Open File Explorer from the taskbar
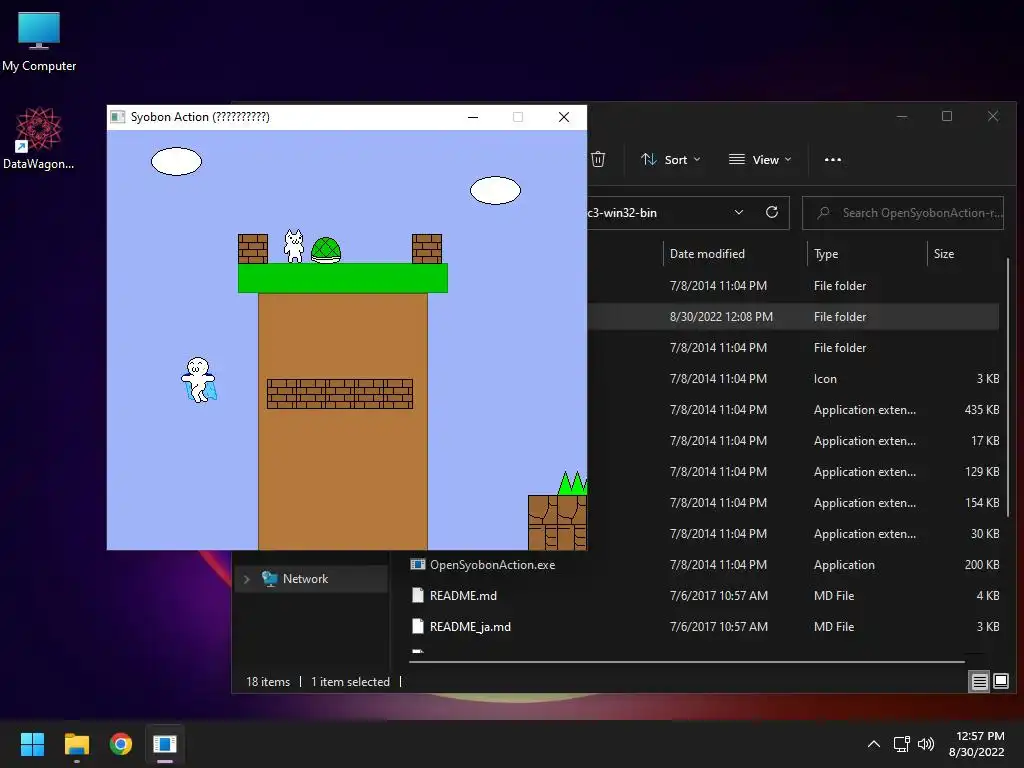 coord(76,744)
